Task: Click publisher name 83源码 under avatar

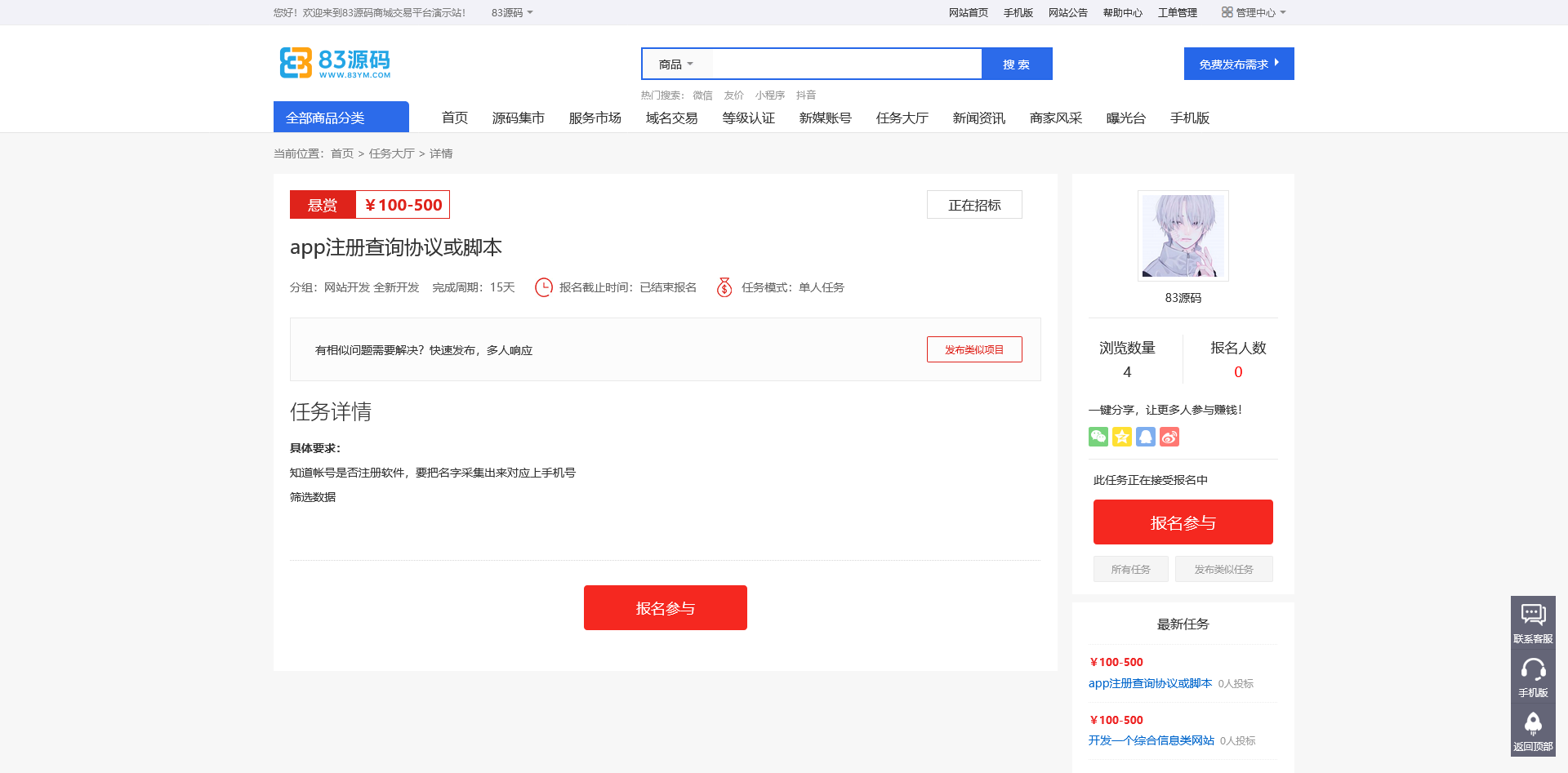Action: 1183,298
